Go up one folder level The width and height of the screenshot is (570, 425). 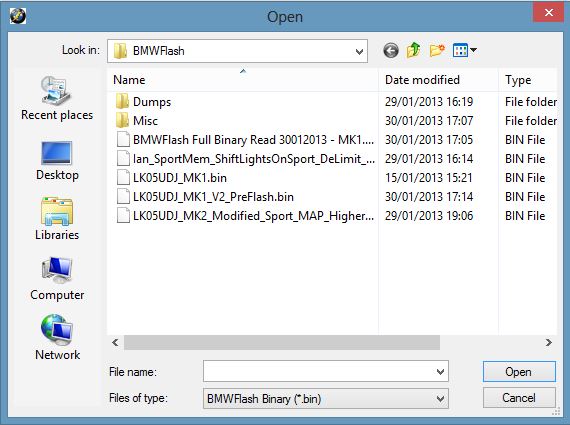coord(413,51)
